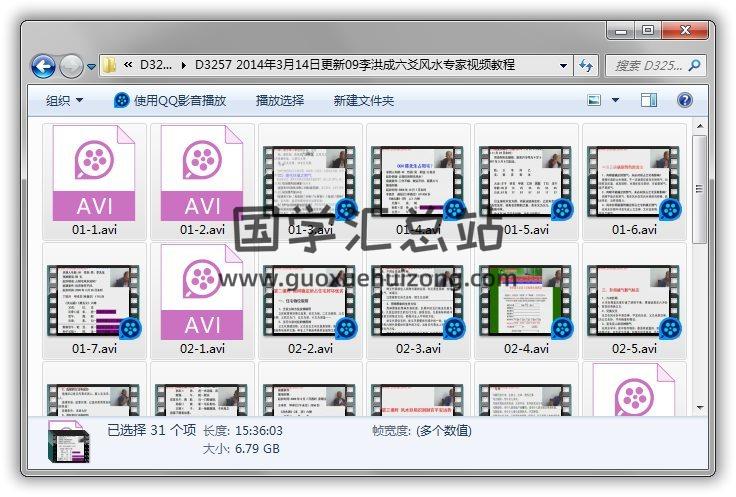Toggle the preview pane icon

point(649,100)
